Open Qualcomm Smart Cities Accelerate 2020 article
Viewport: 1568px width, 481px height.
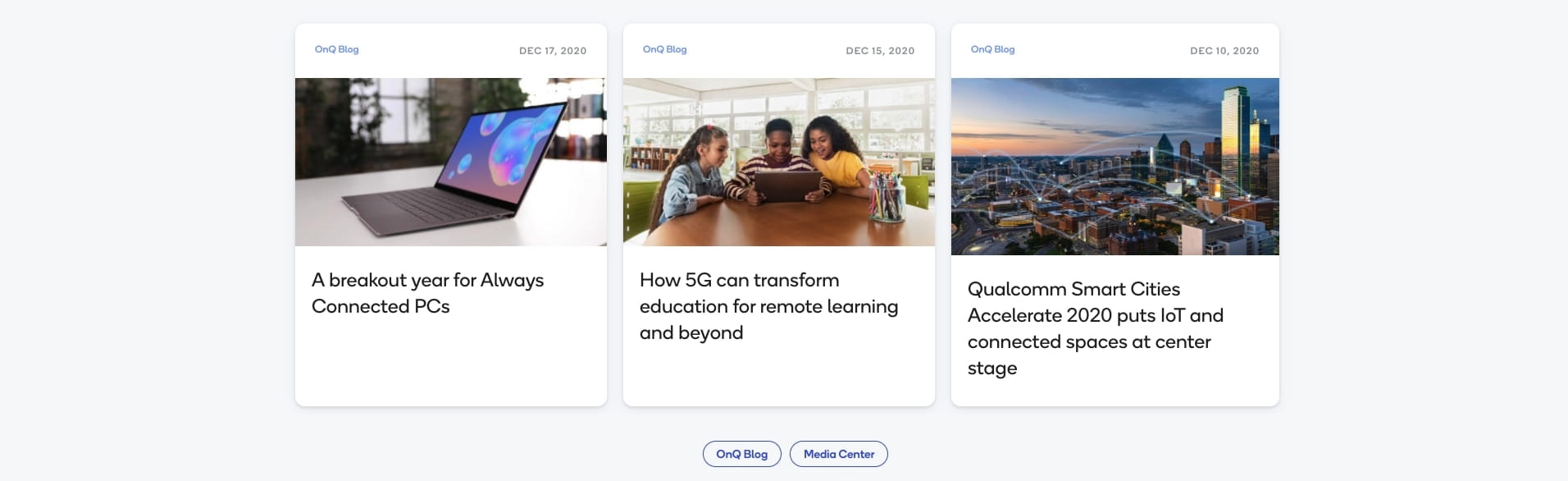(x=1096, y=328)
